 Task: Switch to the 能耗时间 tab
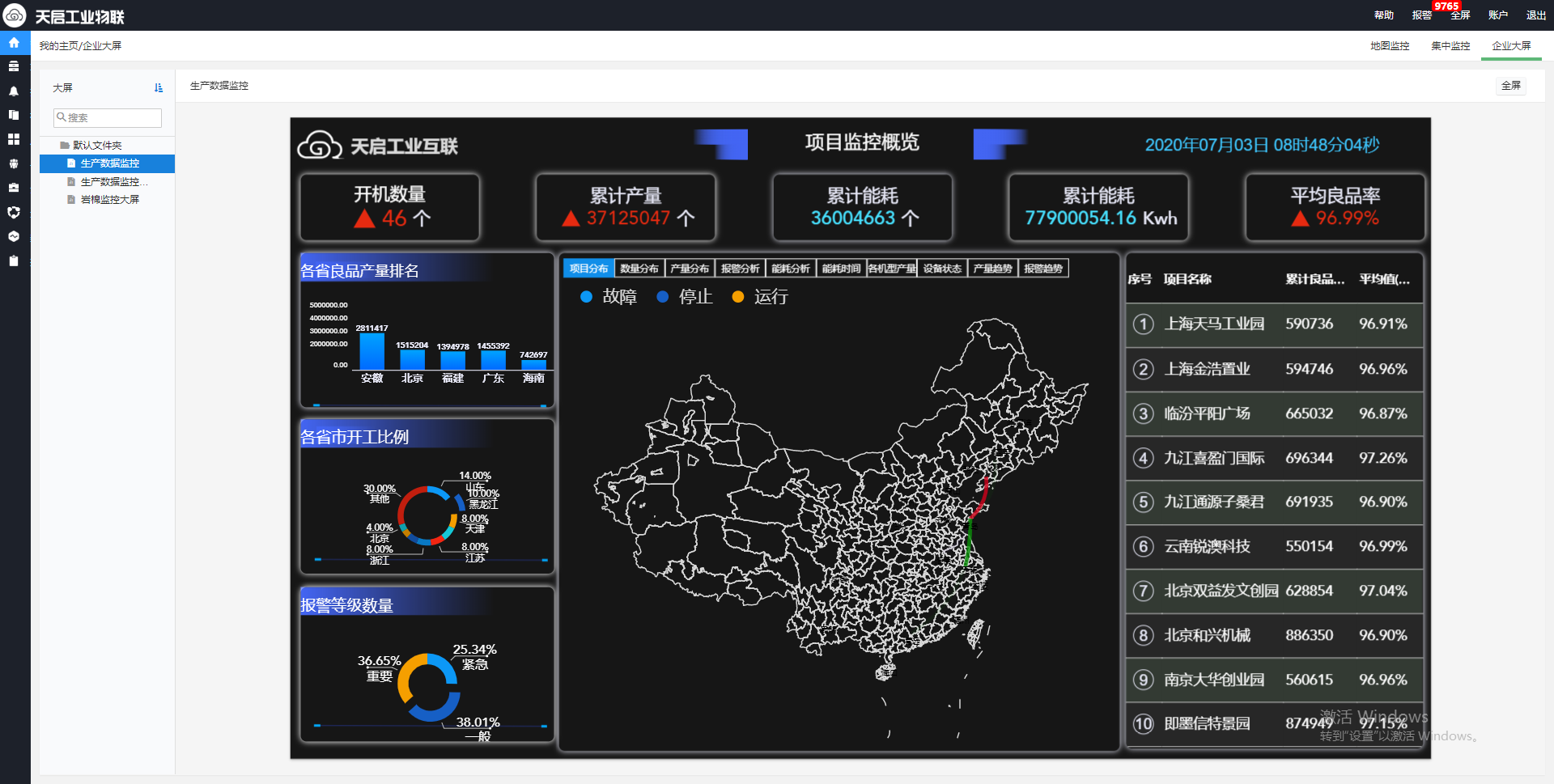(841, 269)
